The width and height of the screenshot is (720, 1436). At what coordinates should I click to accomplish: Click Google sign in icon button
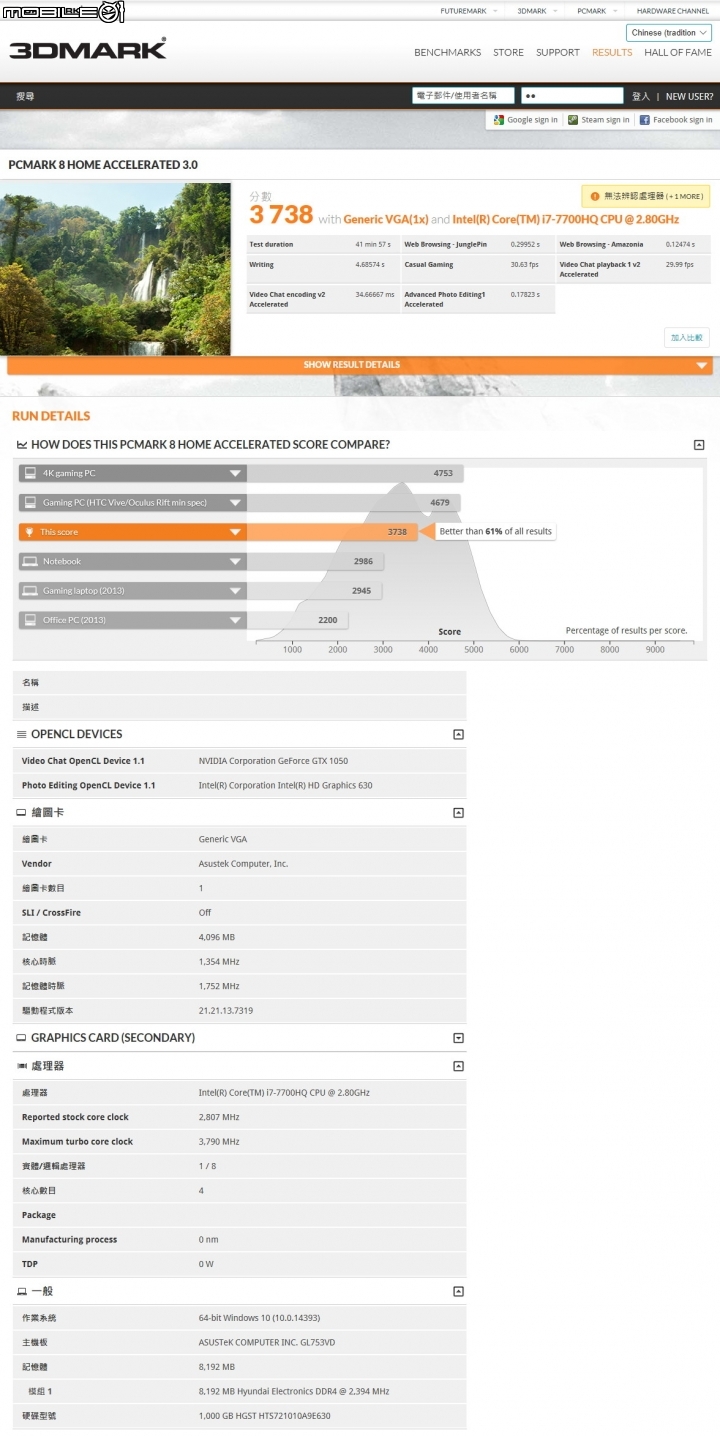click(498, 120)
